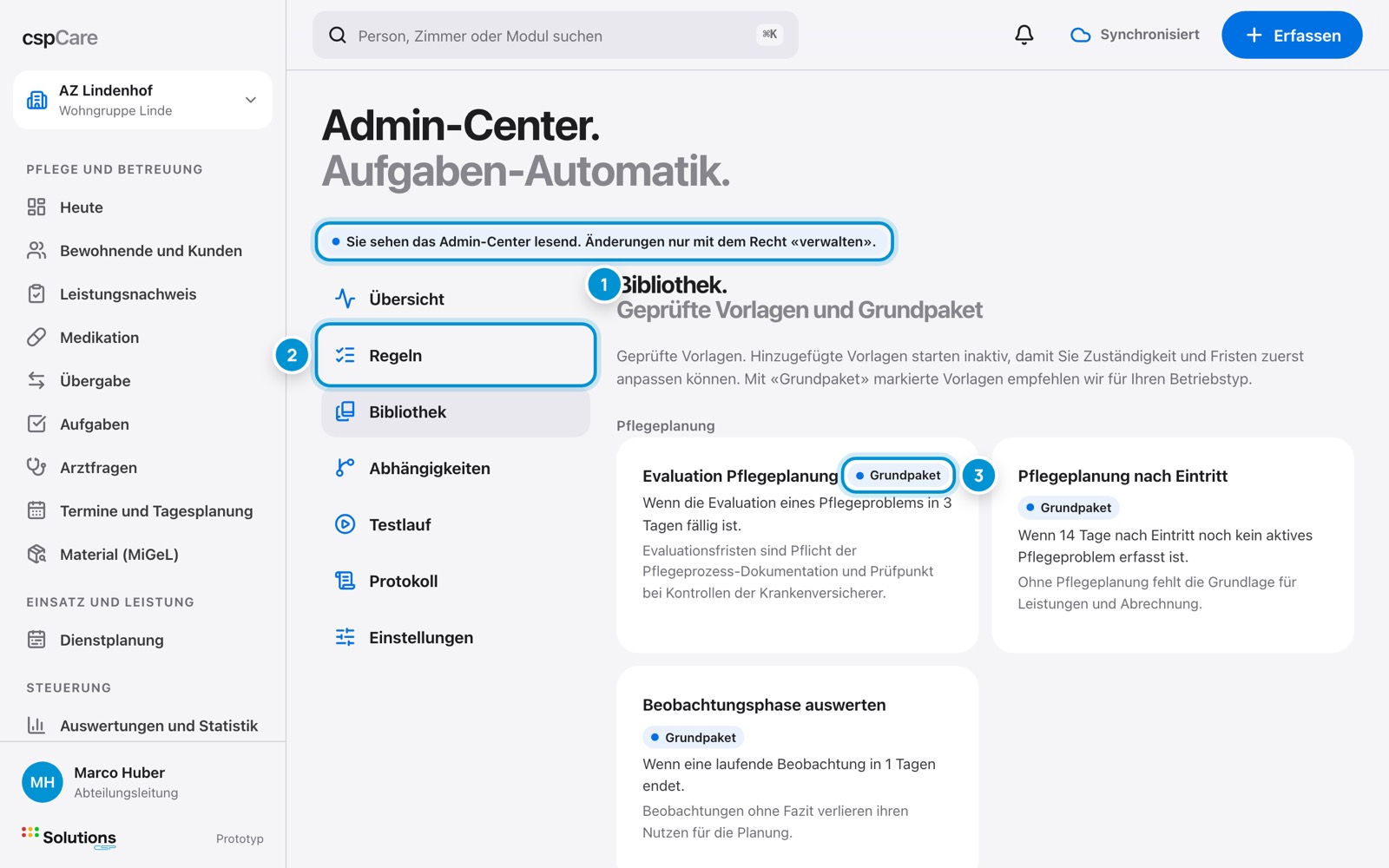Click the Prototyp label in the sidebar footer
The image size is (1389, 868).
[240, 838]
